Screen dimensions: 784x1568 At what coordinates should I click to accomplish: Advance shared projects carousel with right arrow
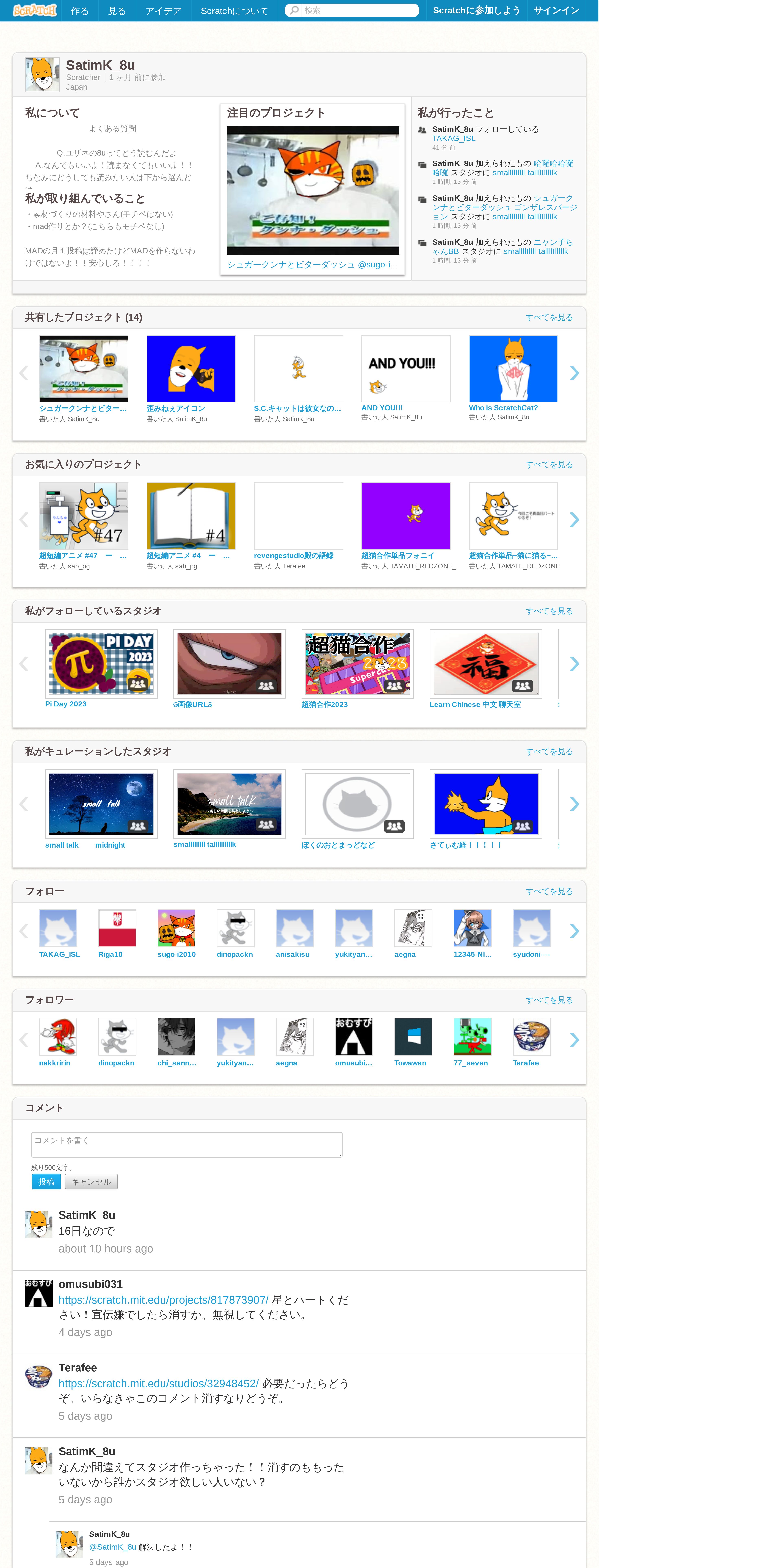click(x=574, y=373)
